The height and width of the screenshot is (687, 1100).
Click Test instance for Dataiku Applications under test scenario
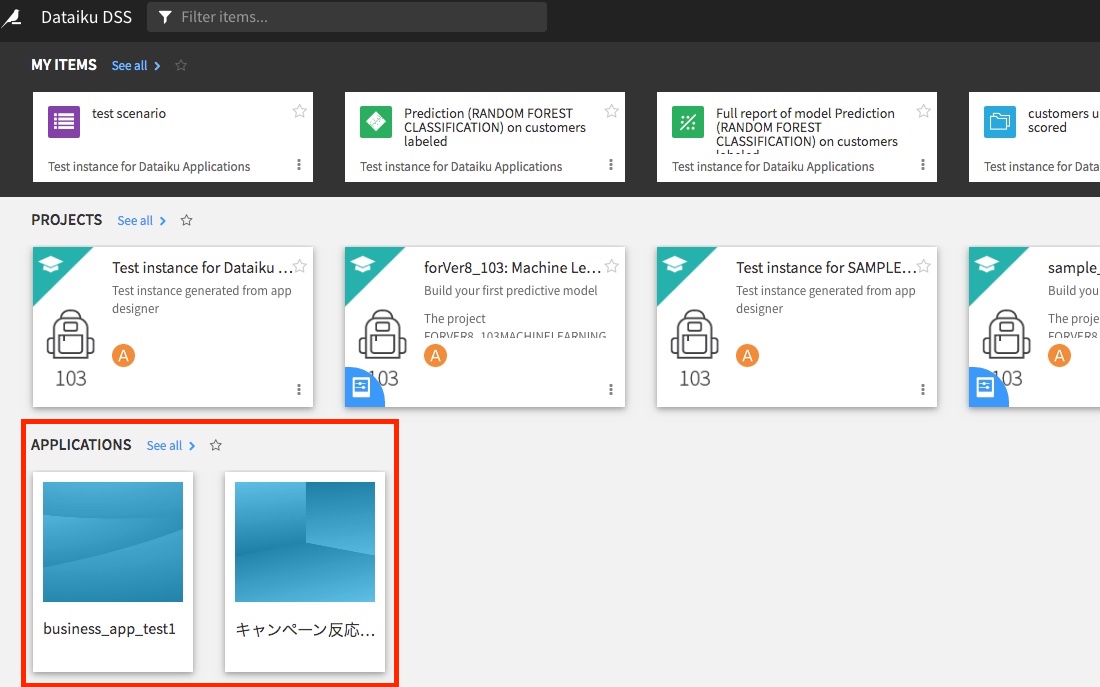tap(149, 166)
